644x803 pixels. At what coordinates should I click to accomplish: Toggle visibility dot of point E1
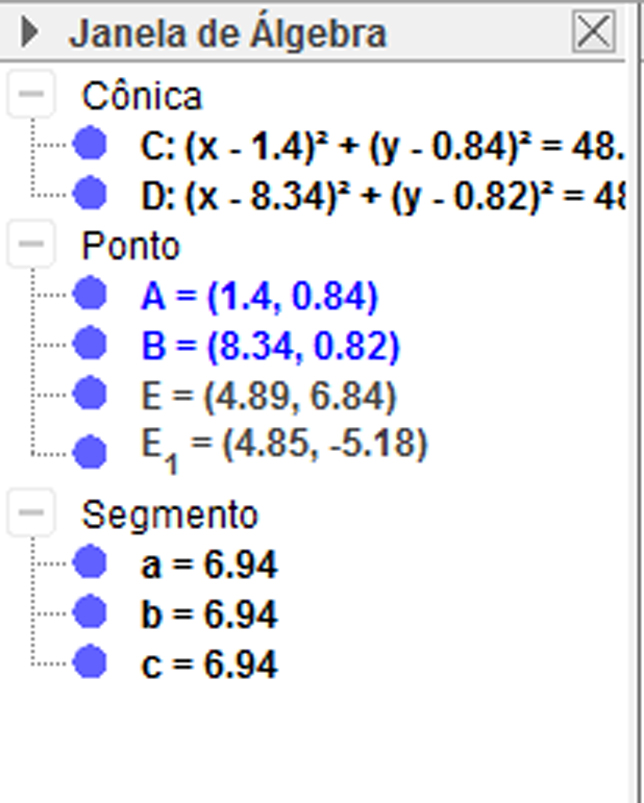click(x=90, y=452)
